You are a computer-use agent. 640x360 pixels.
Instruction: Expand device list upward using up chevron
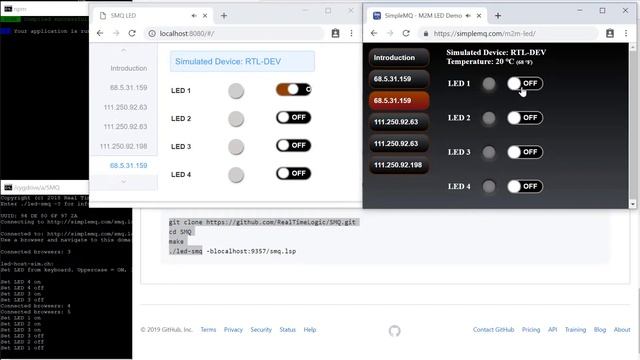(124, 50)
